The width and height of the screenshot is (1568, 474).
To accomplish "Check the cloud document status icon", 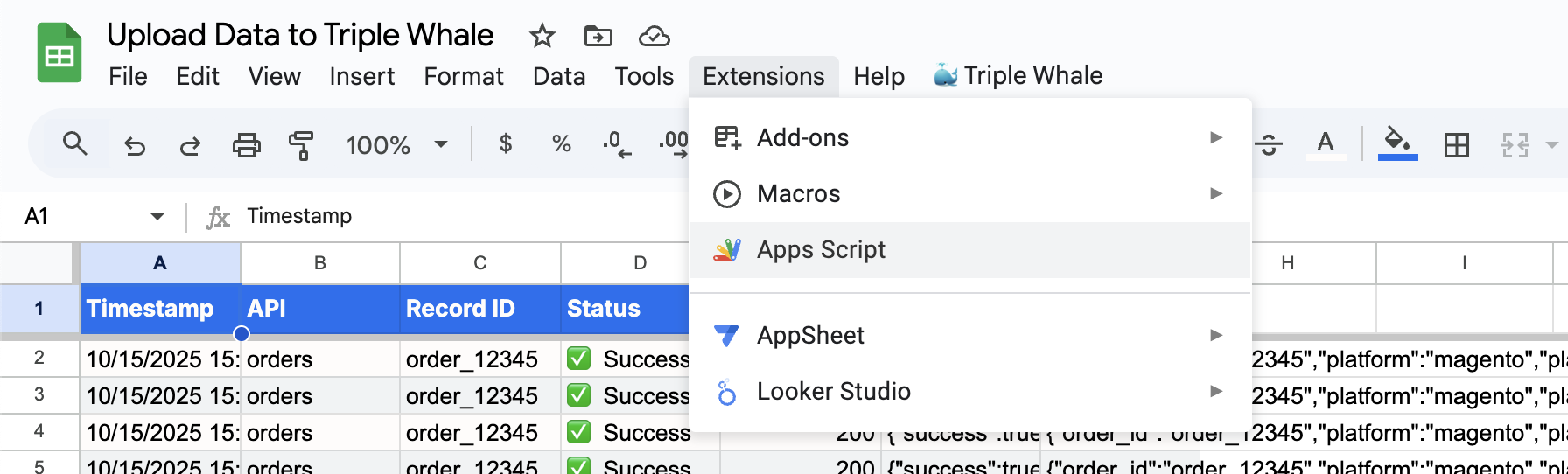I will 654,36.
